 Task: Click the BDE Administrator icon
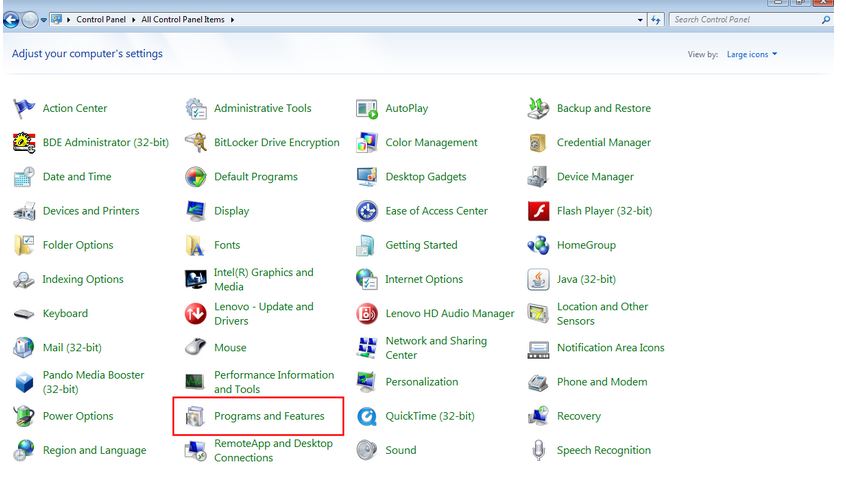[x=24, y=142]
